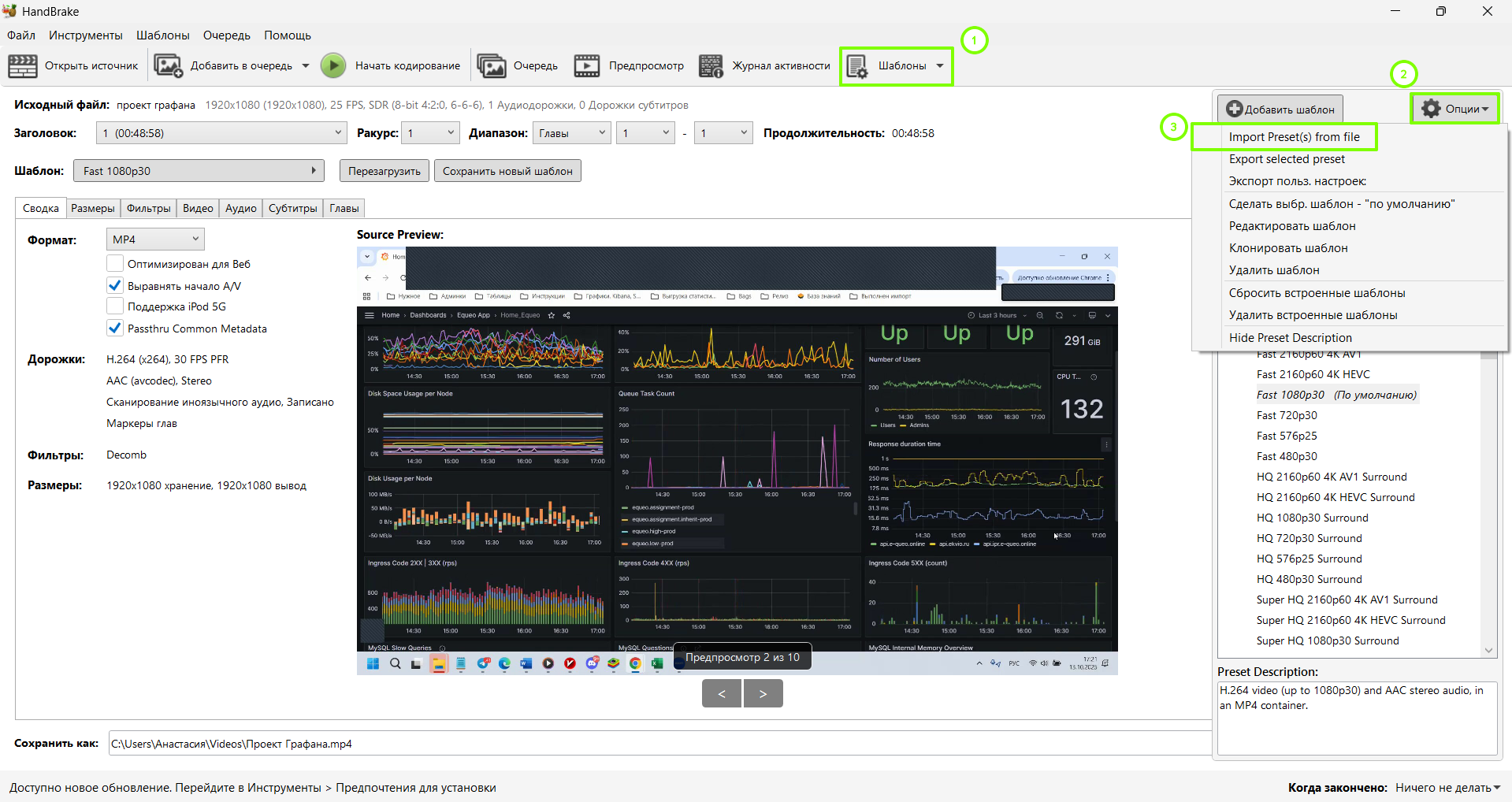The image size is (1512, 802).
Task: Click the Presets toolbar icon
Action: [x=857, y=66]
